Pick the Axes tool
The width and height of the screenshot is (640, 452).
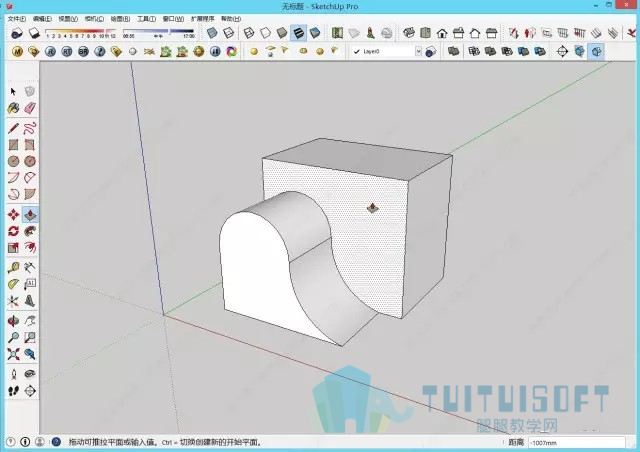tap(13, 301)
